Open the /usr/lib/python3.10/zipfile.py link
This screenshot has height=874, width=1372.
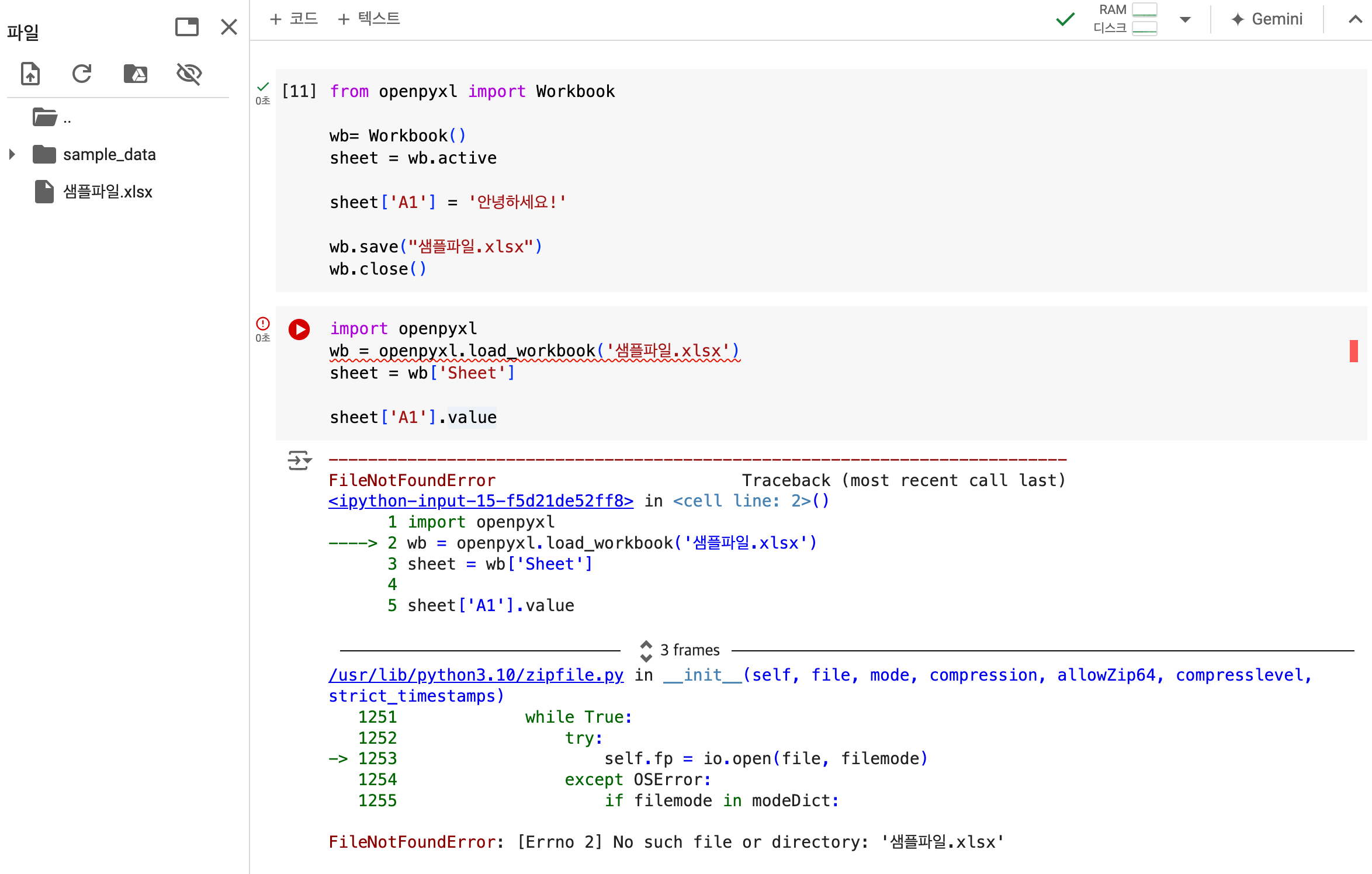click(x=476, y=675)
